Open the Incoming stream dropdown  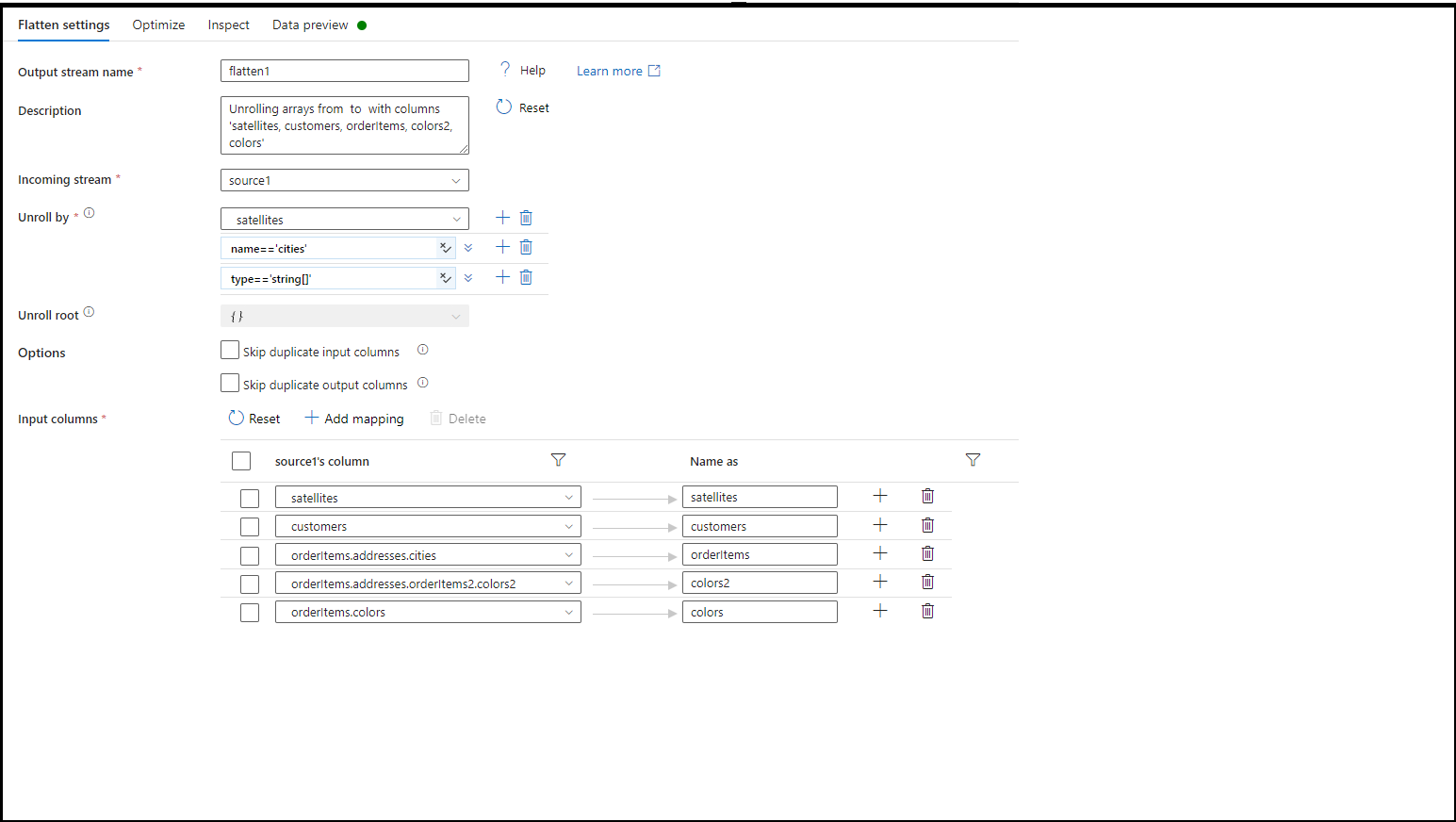click(x=456, y=180)
